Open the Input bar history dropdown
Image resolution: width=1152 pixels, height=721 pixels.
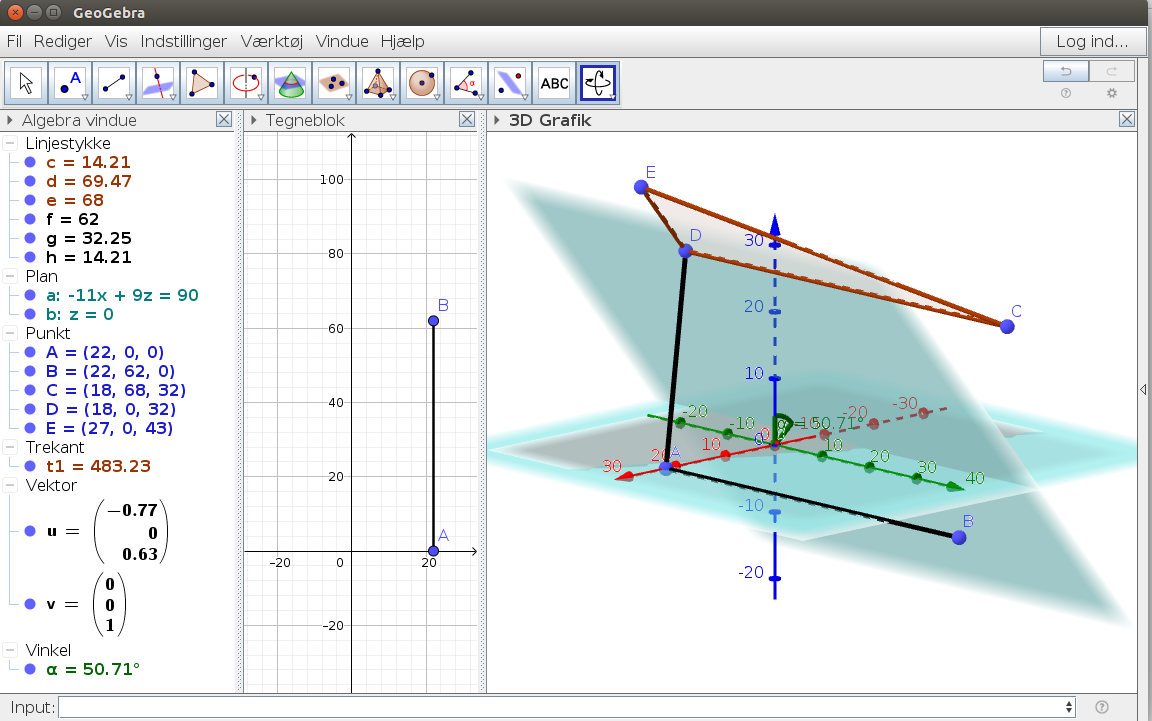[1069, 707]
